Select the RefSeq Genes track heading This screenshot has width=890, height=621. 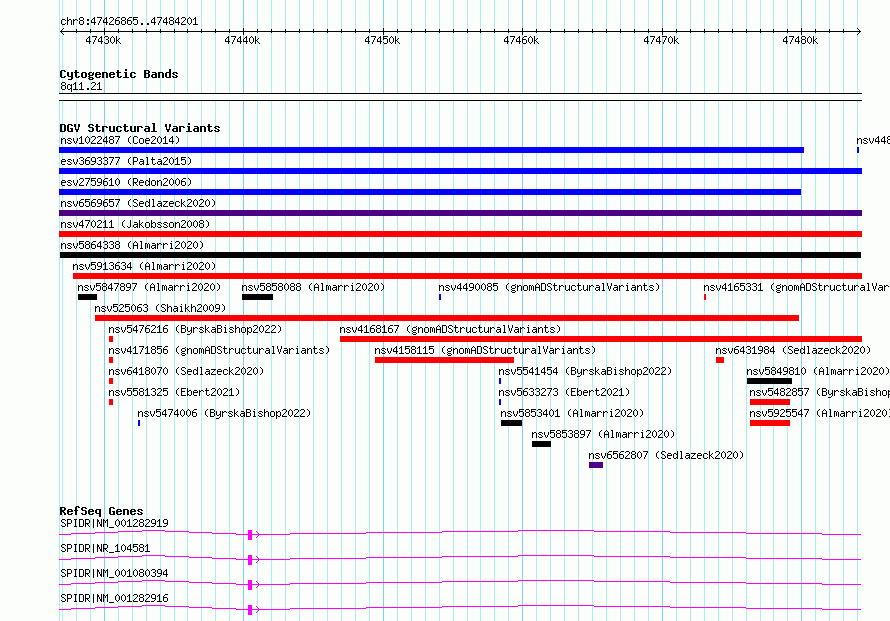(101, 511)
